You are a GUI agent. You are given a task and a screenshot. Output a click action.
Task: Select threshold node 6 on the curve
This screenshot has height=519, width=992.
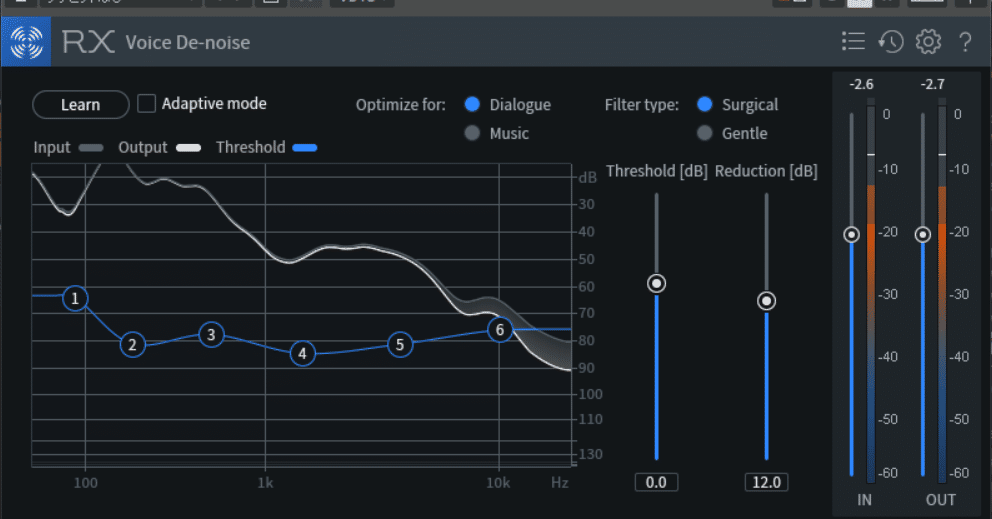(500, 330)
